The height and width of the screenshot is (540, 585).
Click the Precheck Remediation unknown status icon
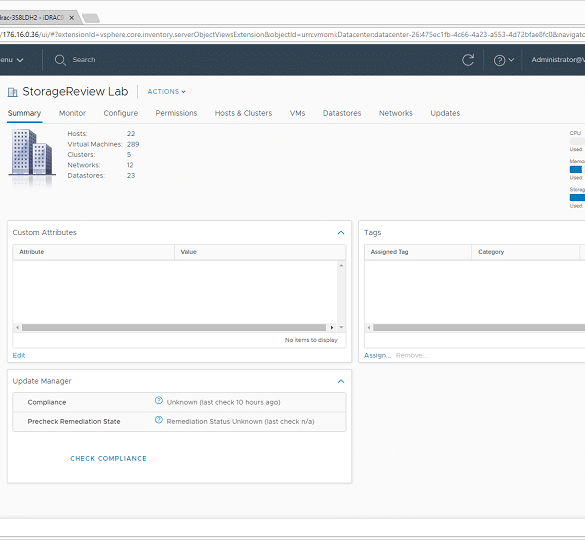(159, 420)
